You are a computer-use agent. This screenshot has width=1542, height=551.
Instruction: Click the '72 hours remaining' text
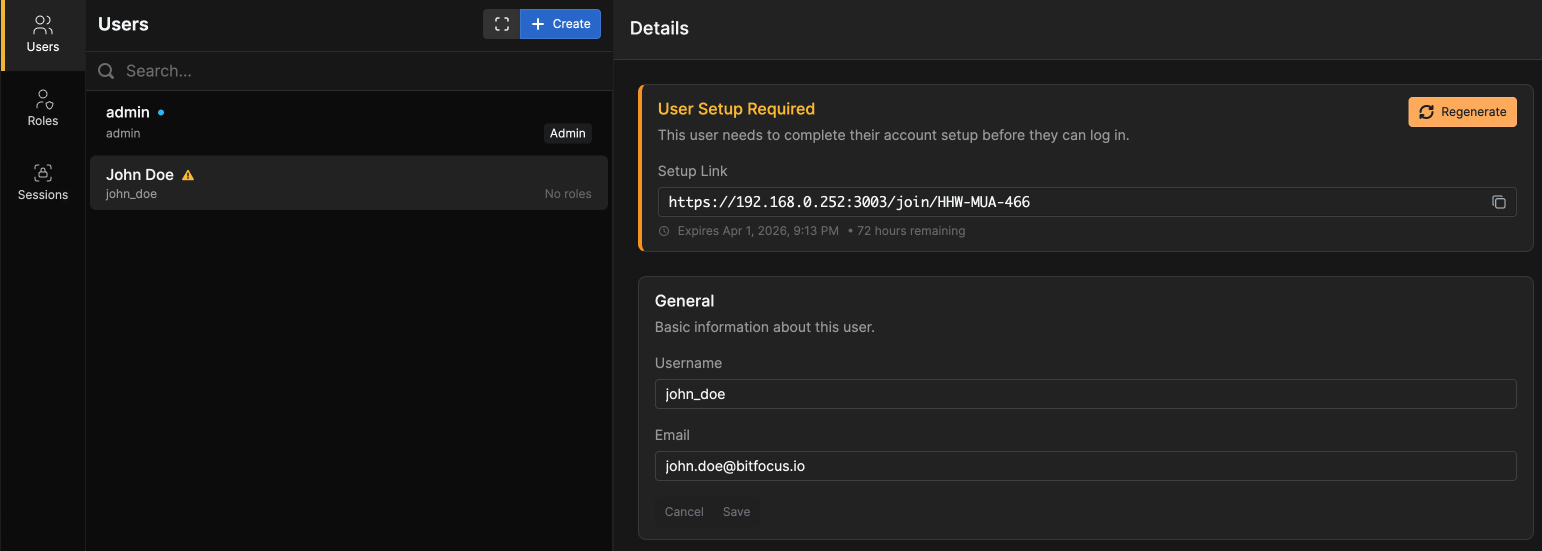pos(911,231)
